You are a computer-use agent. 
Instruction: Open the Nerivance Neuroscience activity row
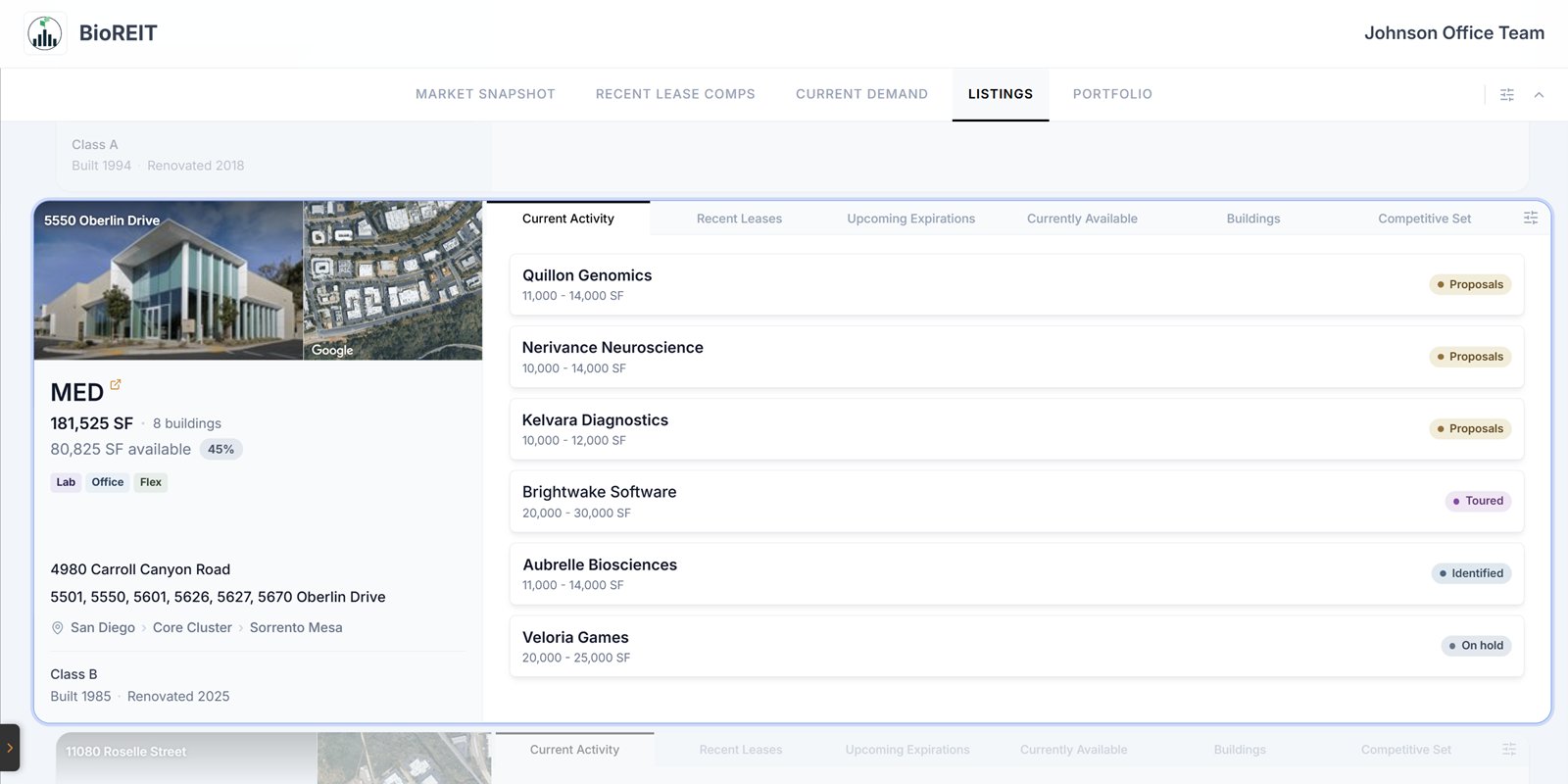[1016, 357]
